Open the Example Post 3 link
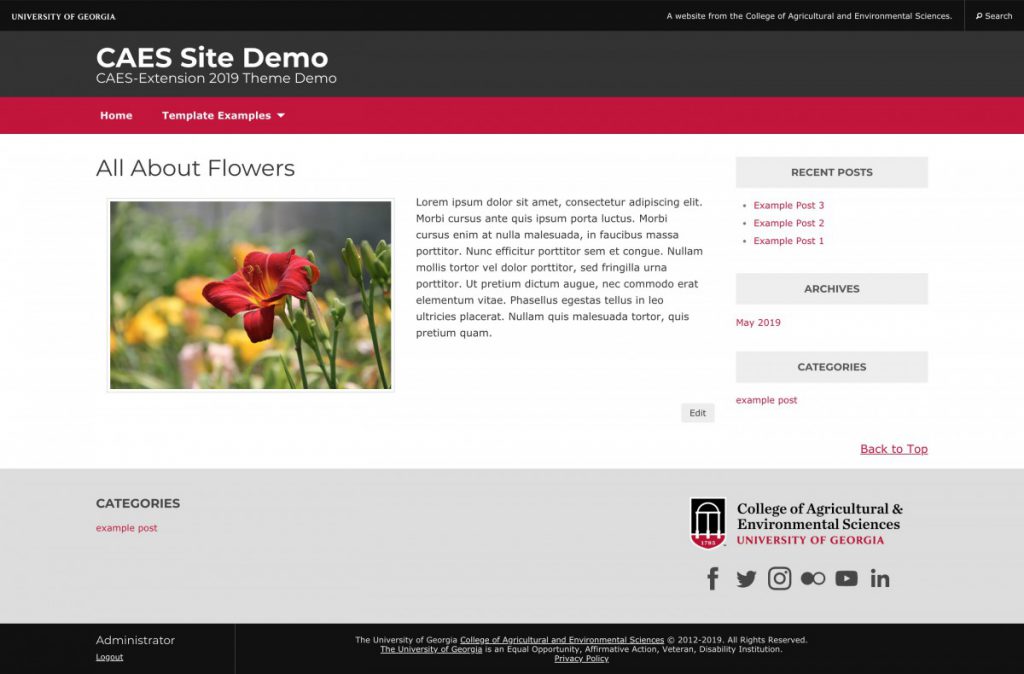The image size is (1024, 674). coord(788,205)
